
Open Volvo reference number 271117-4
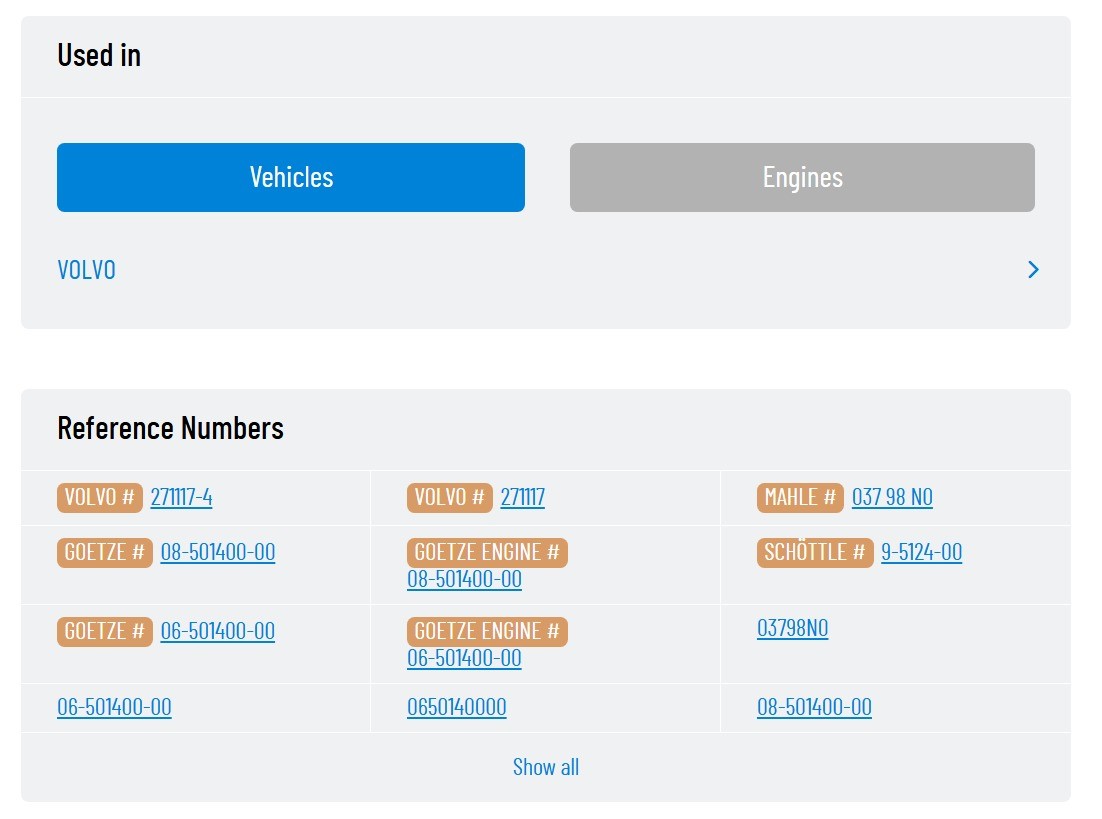[181, 497]
